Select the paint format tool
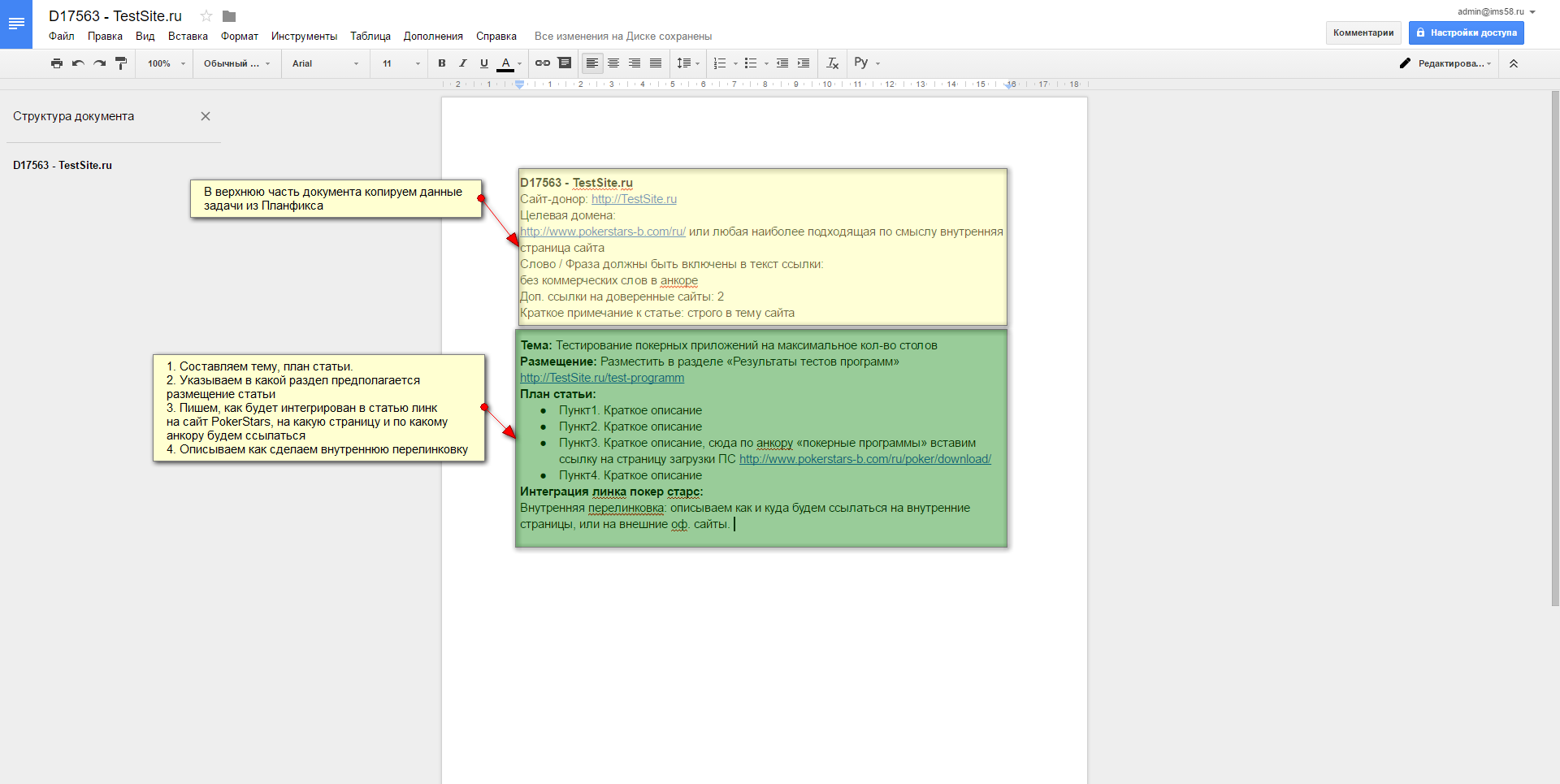This screenshot has height=784, width=1560. (121, 63)
